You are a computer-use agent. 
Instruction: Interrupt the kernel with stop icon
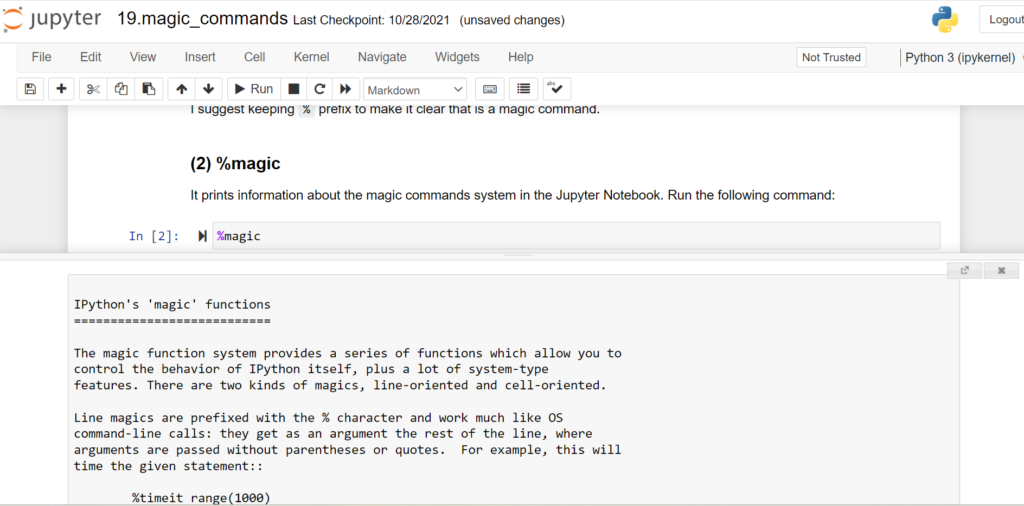pos(294,89)
